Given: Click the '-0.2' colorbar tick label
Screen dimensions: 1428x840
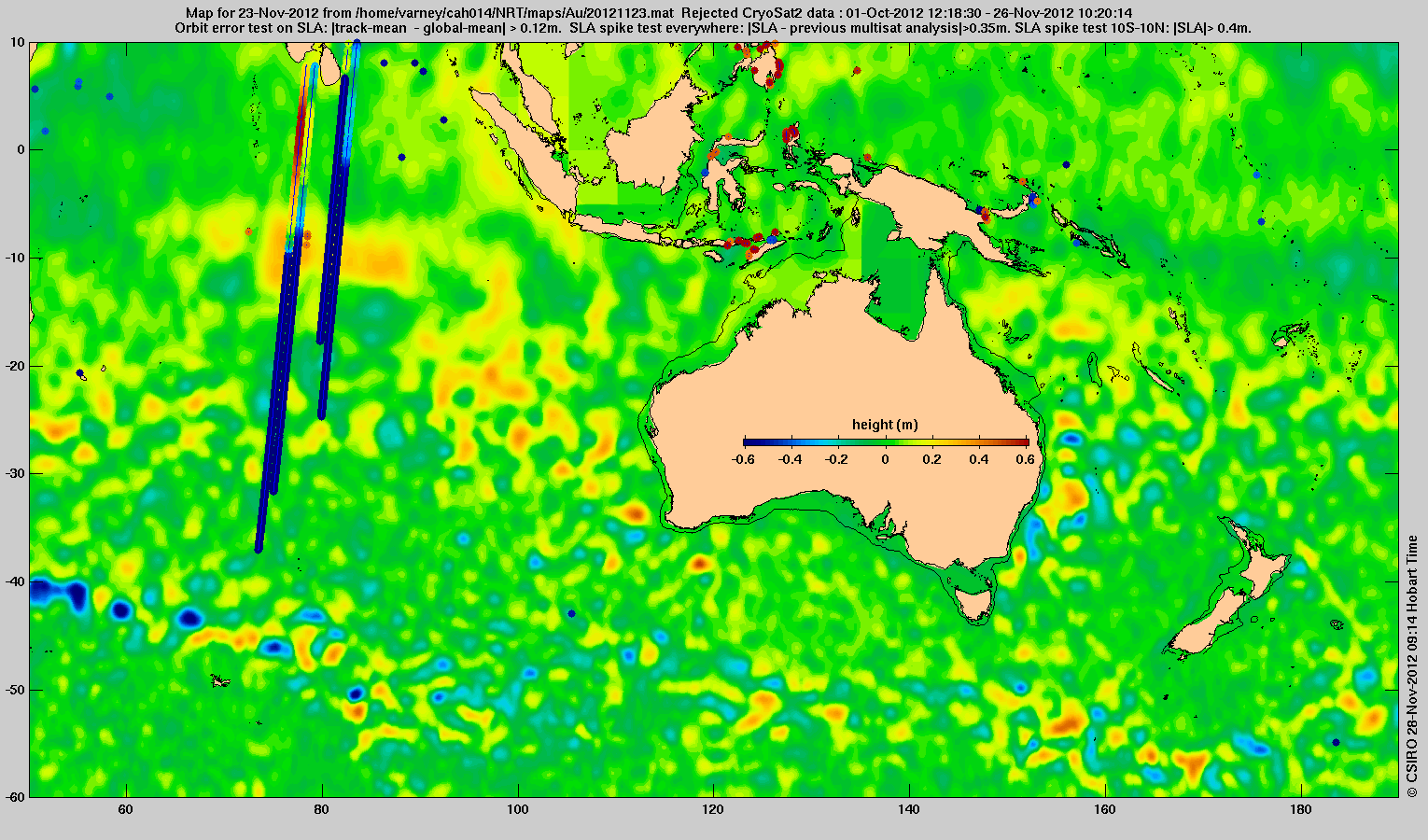Looking at the screenshot, I should pos(838,459).
